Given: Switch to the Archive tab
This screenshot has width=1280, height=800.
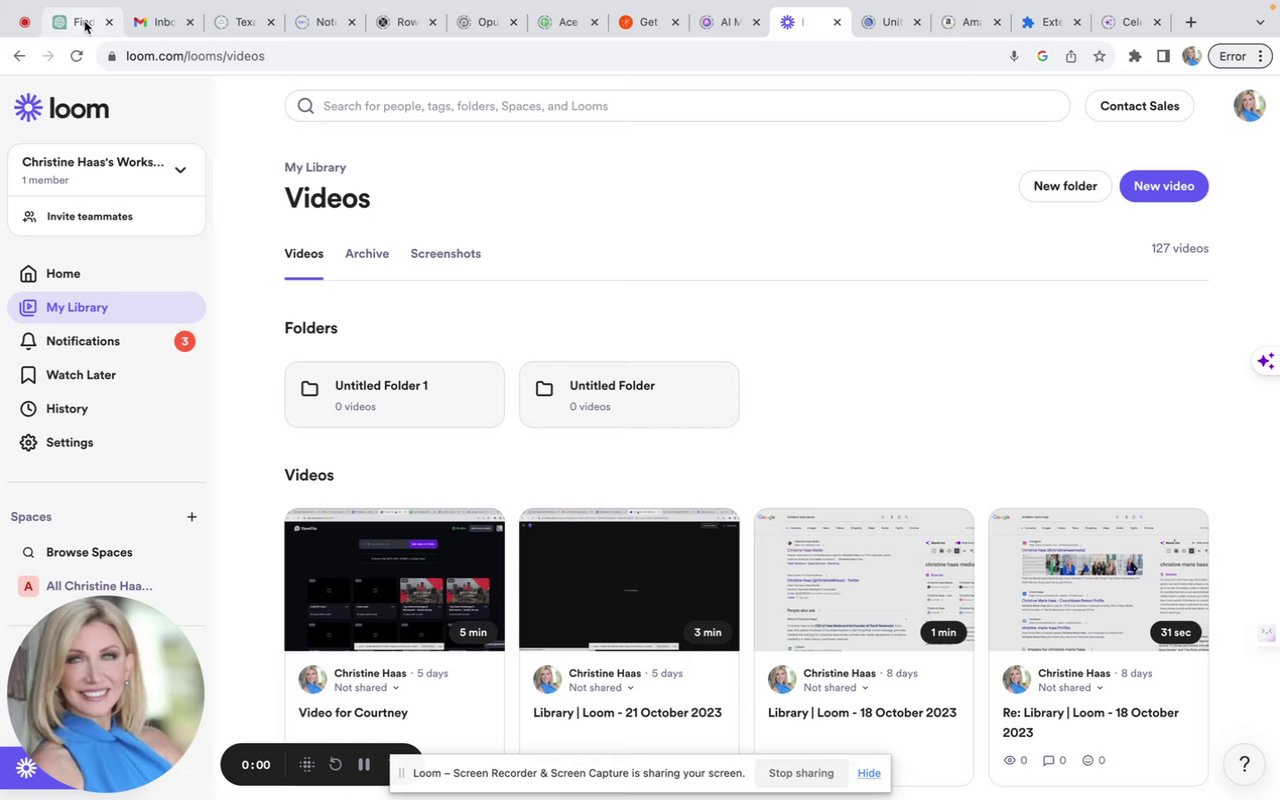Looking at the screenshot, I should point(367,254).
